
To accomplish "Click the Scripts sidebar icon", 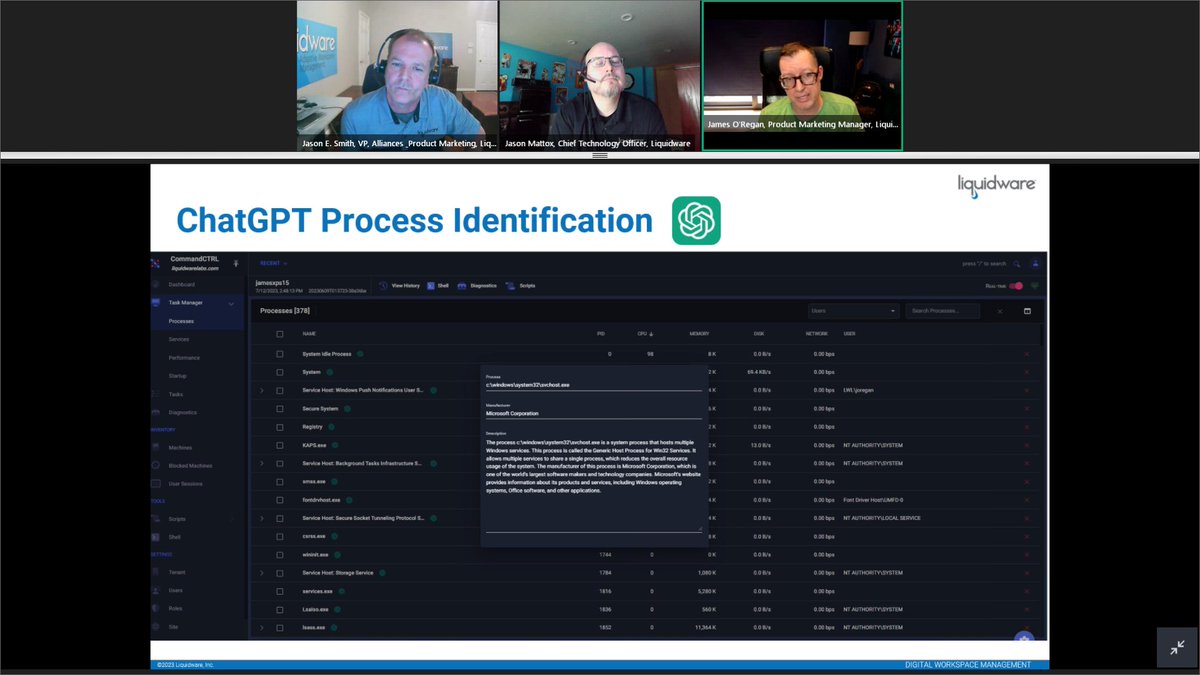I will pos(156,519).
